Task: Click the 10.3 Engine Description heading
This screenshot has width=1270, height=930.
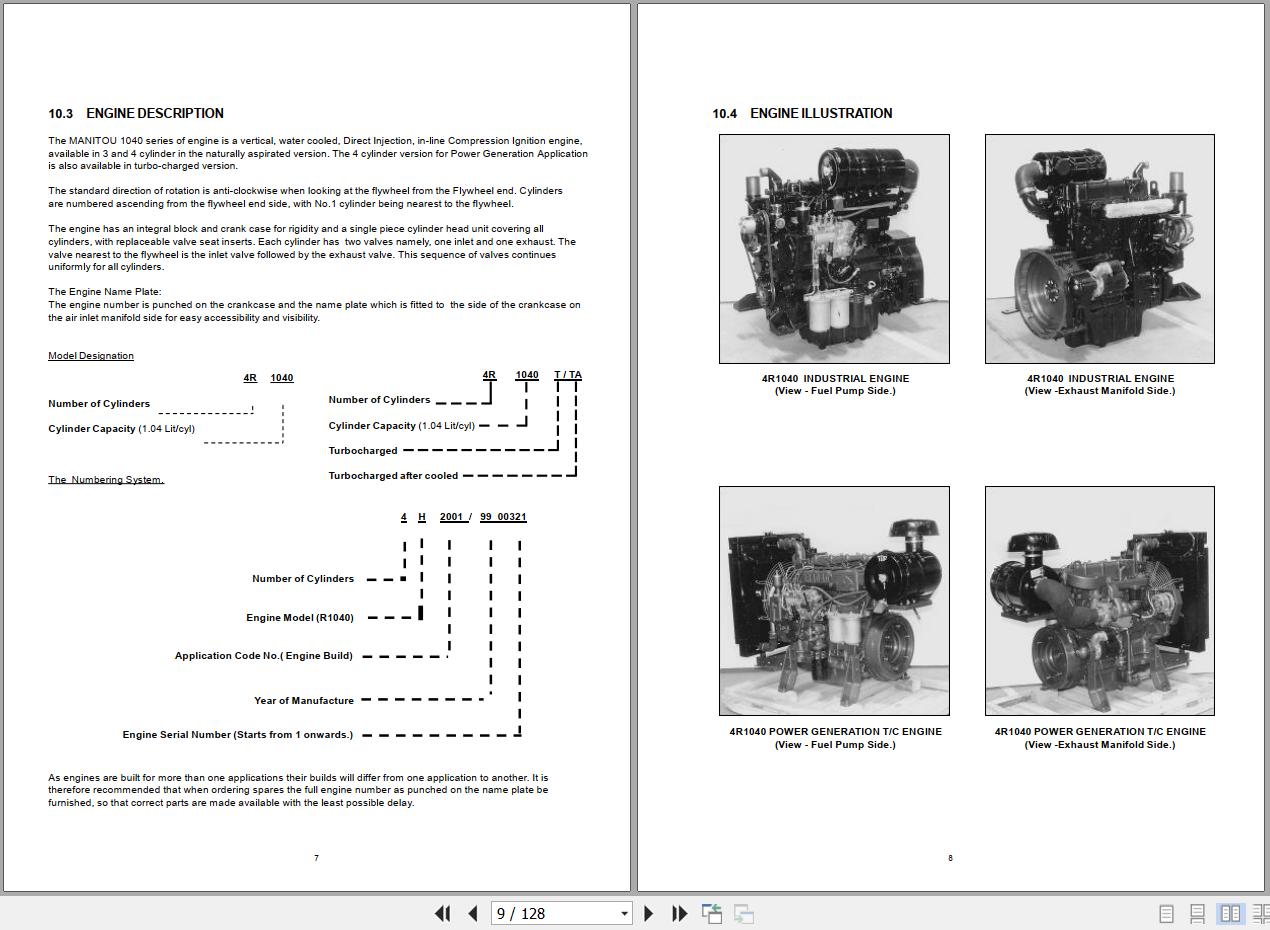Action: point(136,113)
